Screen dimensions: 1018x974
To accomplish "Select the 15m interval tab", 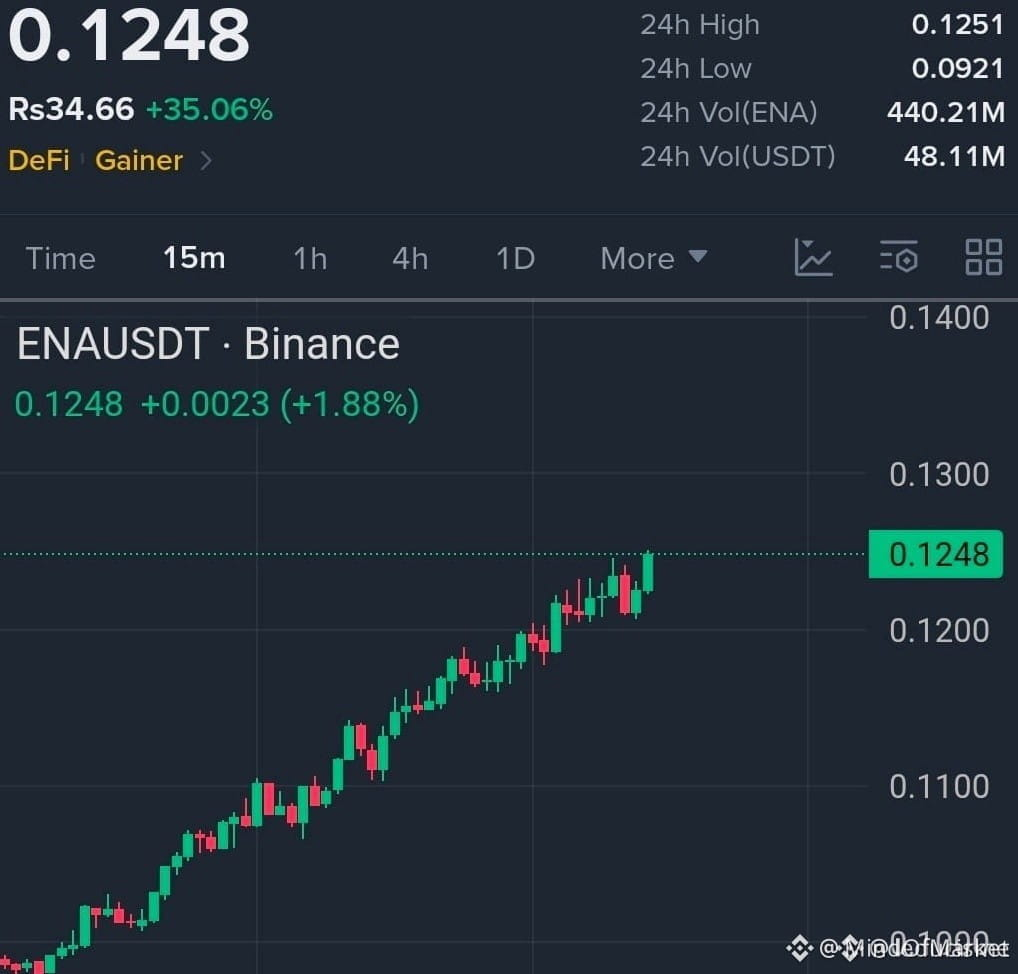I will (194, 258).
